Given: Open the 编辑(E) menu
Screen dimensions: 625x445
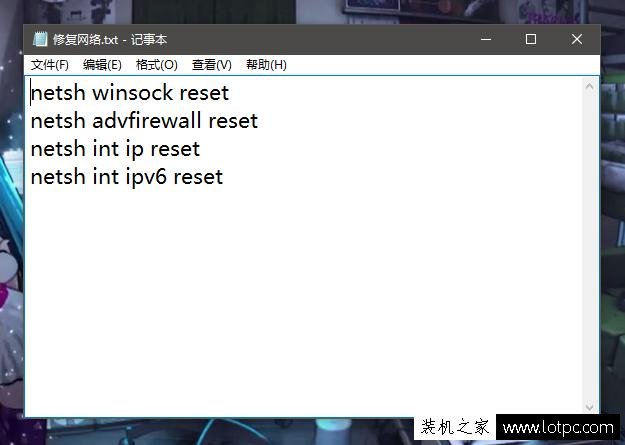Looking at the screenshot, I should 102,65.
